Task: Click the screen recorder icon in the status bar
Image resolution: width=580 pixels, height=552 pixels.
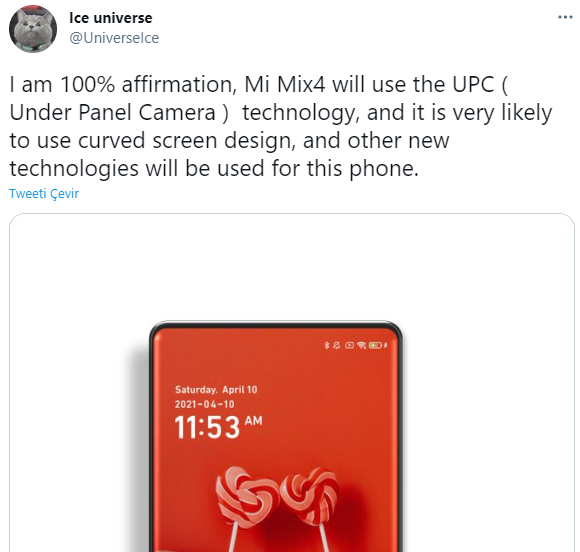Action: pyautogui.click(x=349, y=345)
